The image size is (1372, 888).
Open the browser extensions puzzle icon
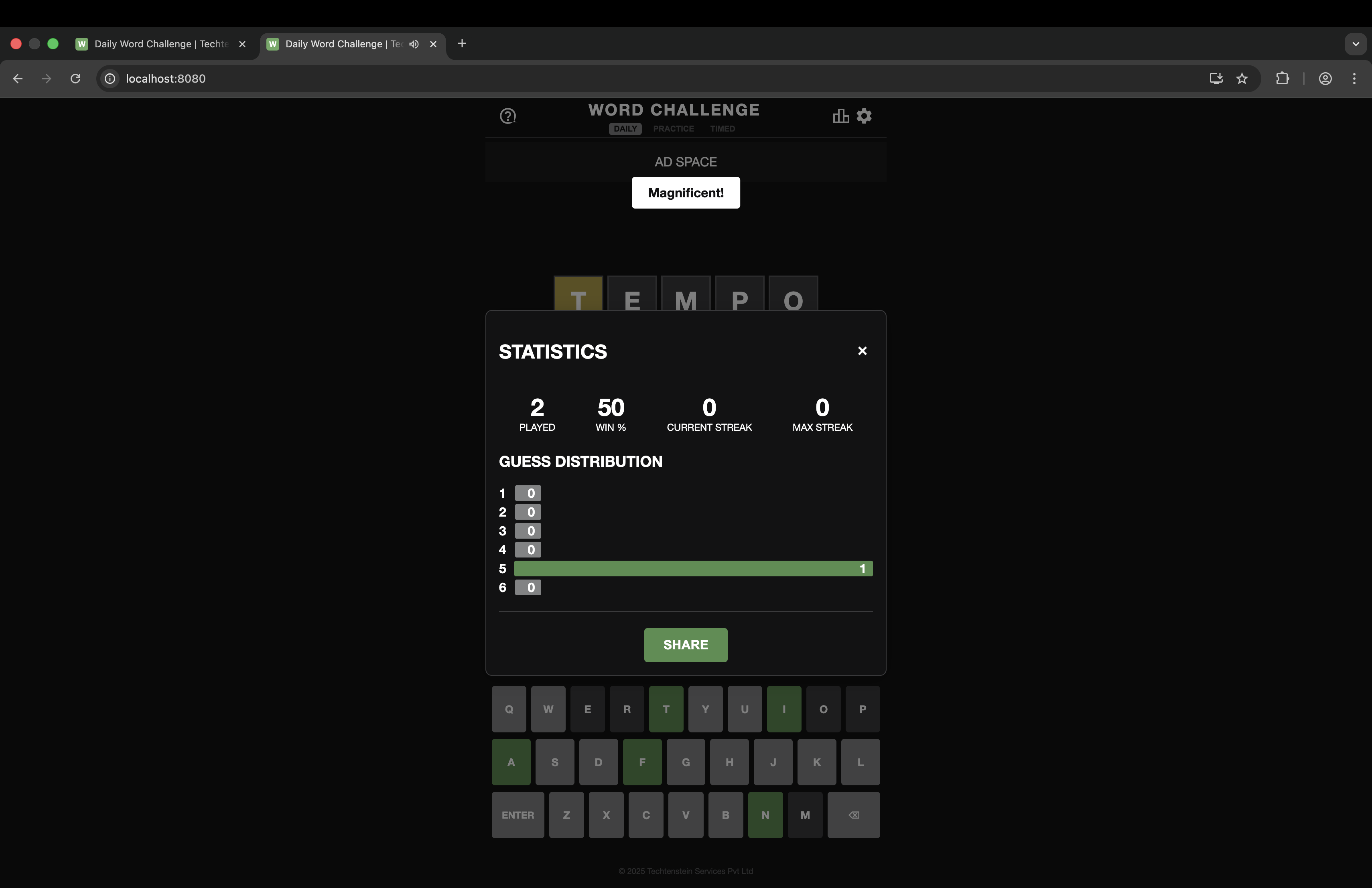[1282, 79]
